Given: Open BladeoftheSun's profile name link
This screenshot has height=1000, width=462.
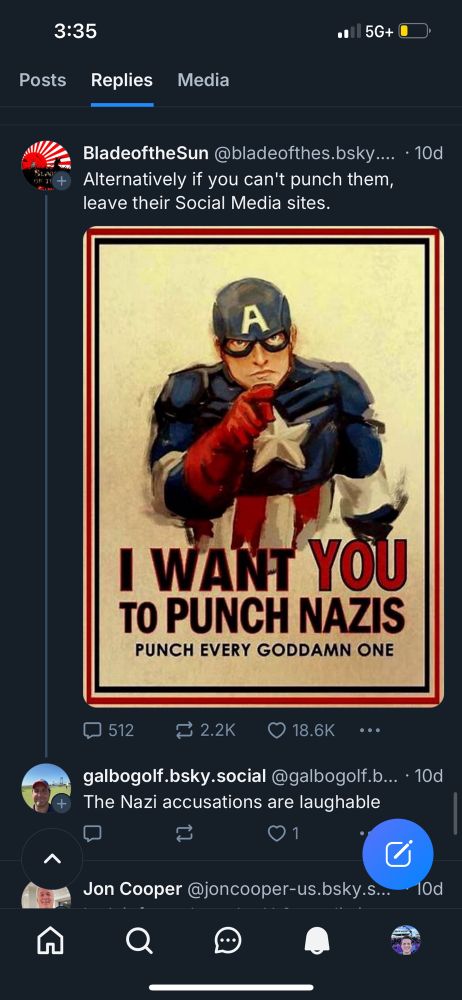Looking at the screenshot, I should point(146,154).
